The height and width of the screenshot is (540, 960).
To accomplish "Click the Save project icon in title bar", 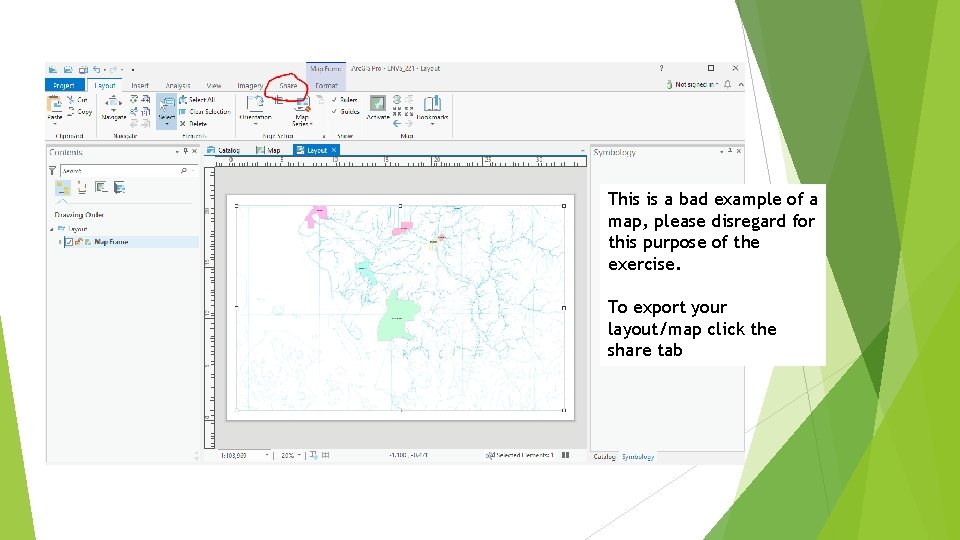I will point(83,69).
